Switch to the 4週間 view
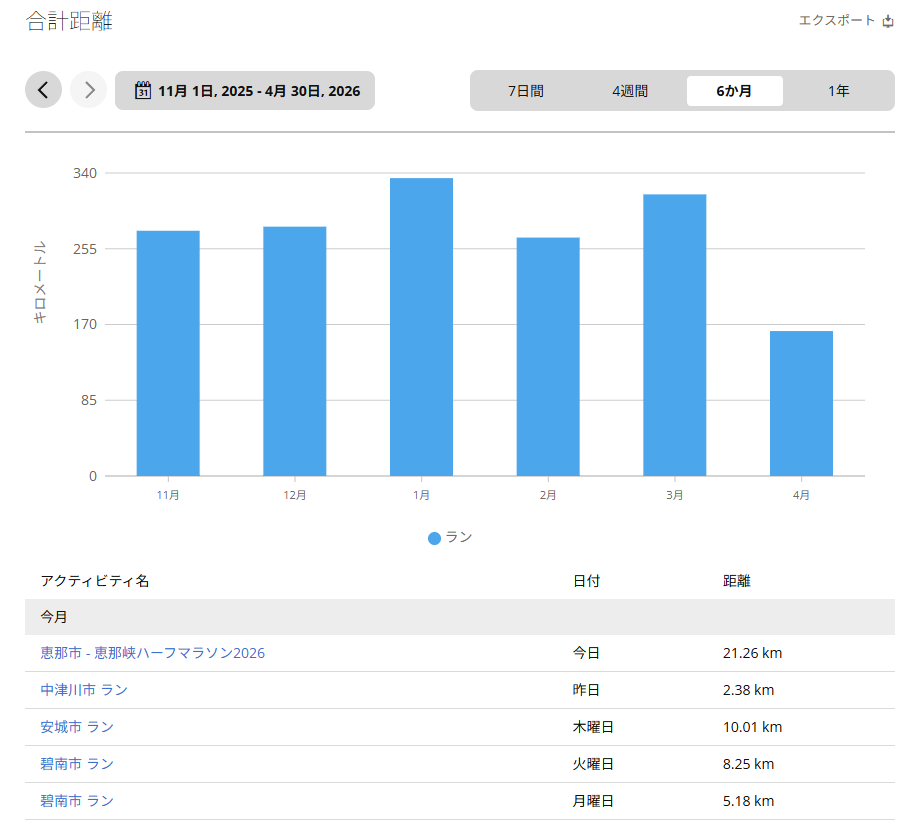 click(x=630, y=91)
